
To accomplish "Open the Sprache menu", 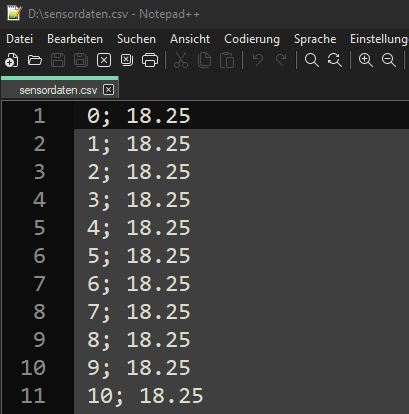I will pos(315,39).
